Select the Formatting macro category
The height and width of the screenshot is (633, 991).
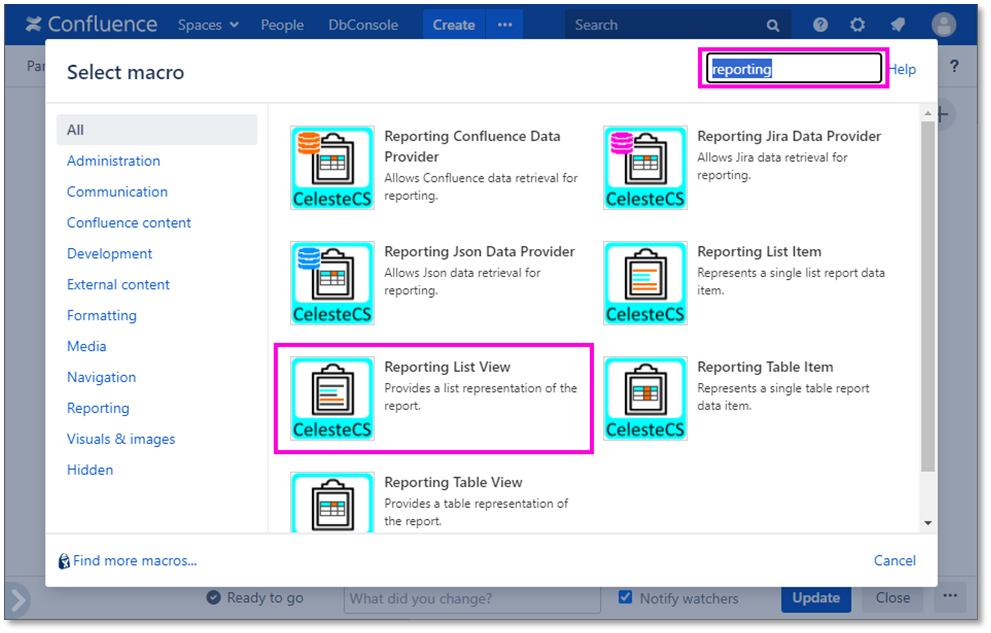pyautogui.click(x=102, y=316)
